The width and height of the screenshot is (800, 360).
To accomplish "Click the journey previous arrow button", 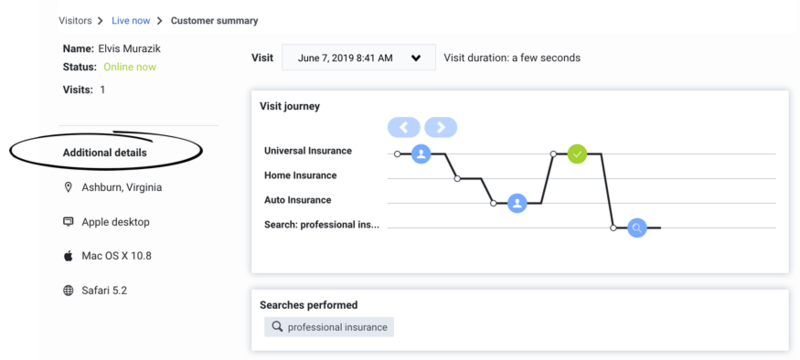I will tap(404, 127).
